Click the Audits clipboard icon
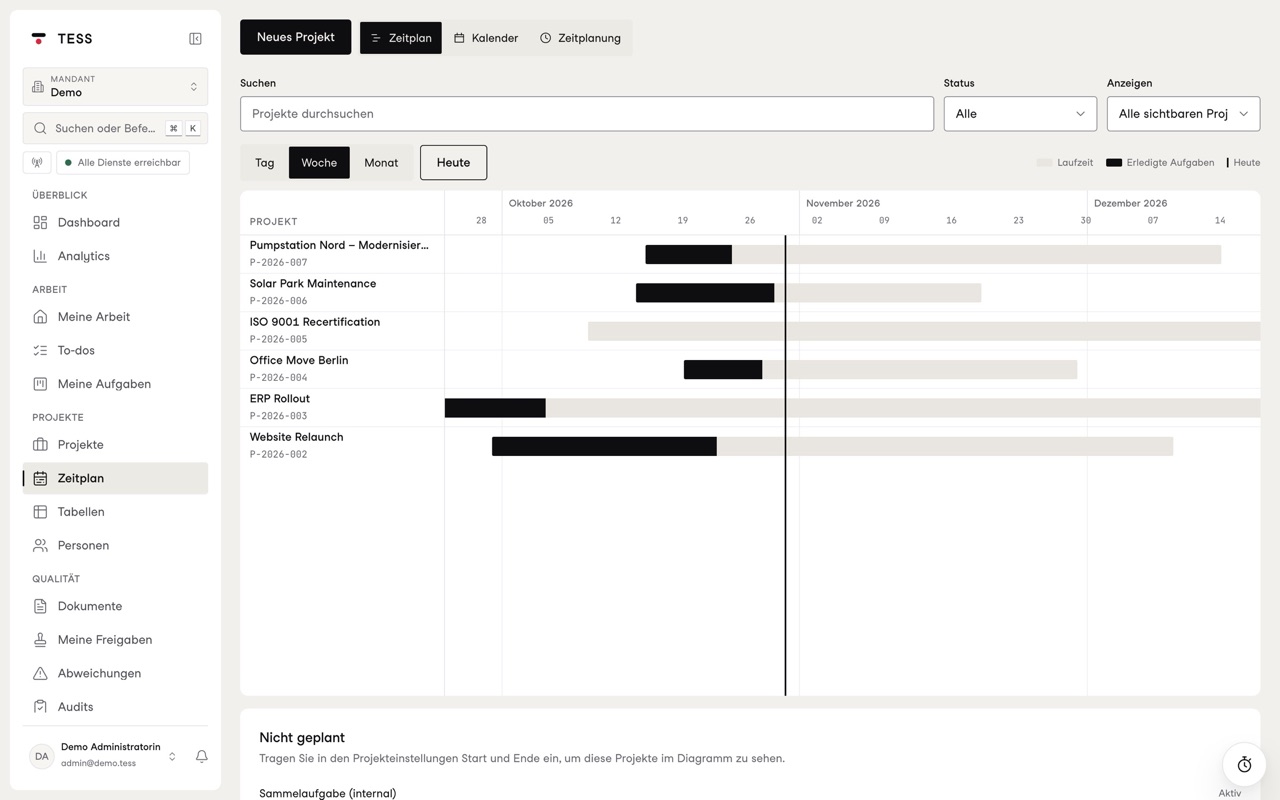The height and width of the screenshot is (800, 1280). 40,707
